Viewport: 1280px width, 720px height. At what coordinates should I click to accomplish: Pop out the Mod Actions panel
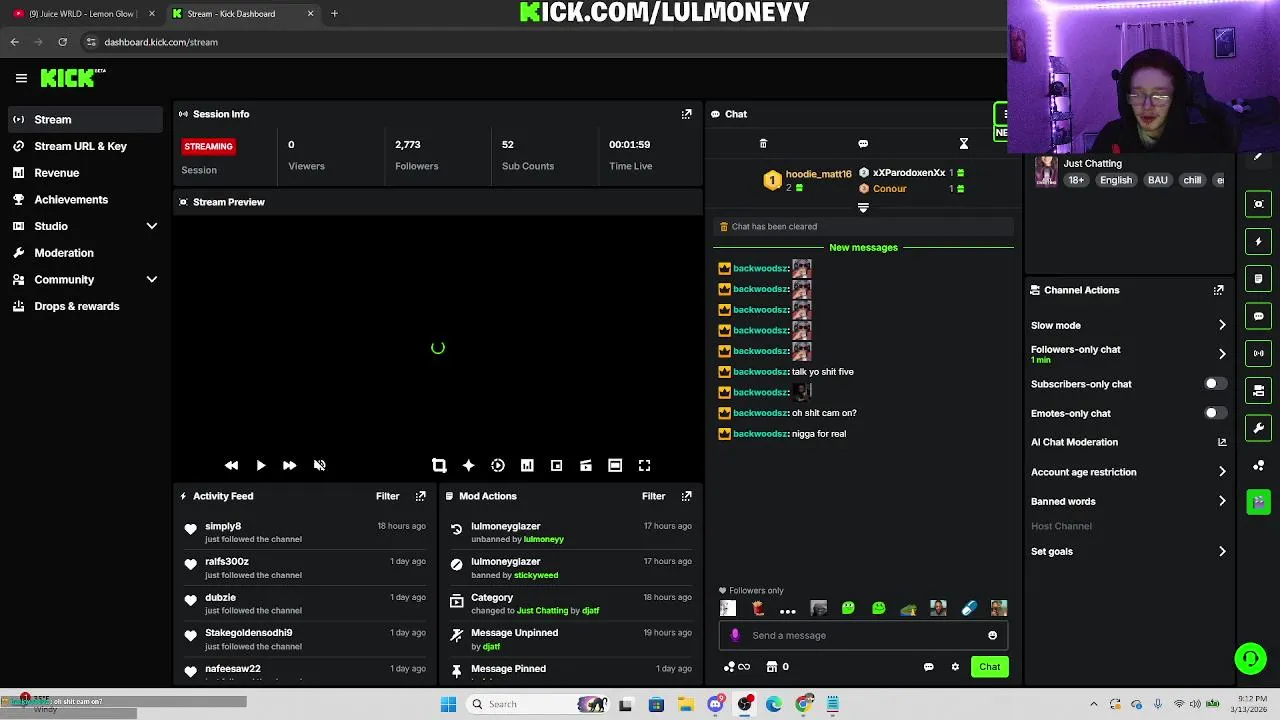point(686,496)
